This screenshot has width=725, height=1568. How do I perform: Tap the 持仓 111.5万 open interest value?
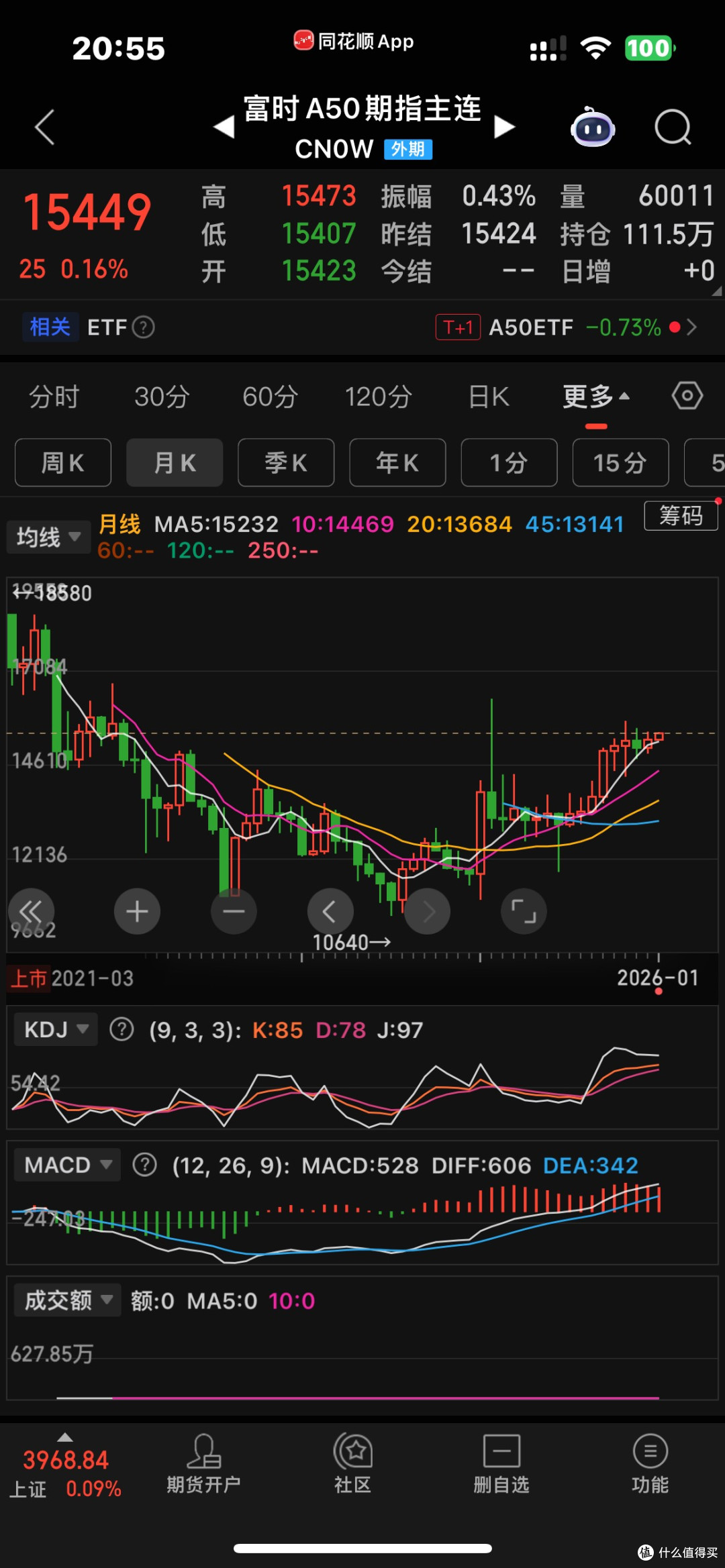[x=637, y=234]
